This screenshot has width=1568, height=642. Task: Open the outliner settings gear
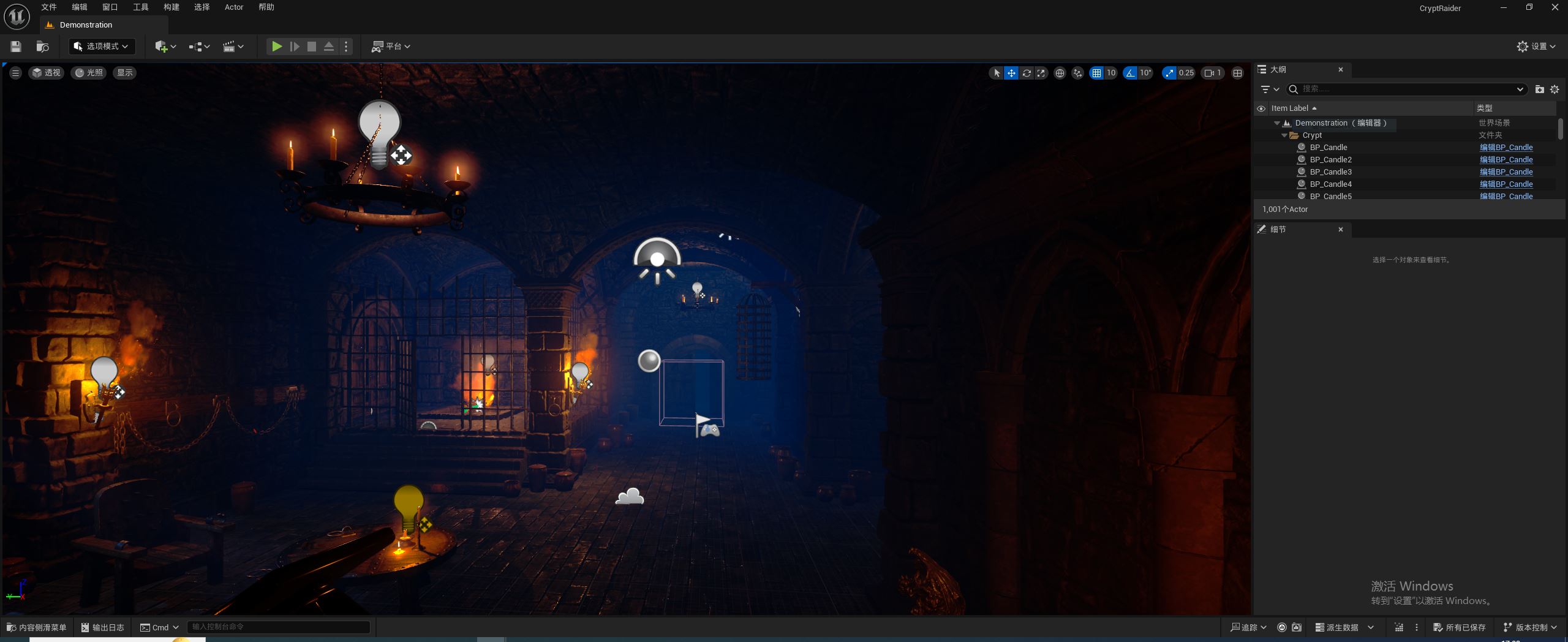coord(1555,89)
